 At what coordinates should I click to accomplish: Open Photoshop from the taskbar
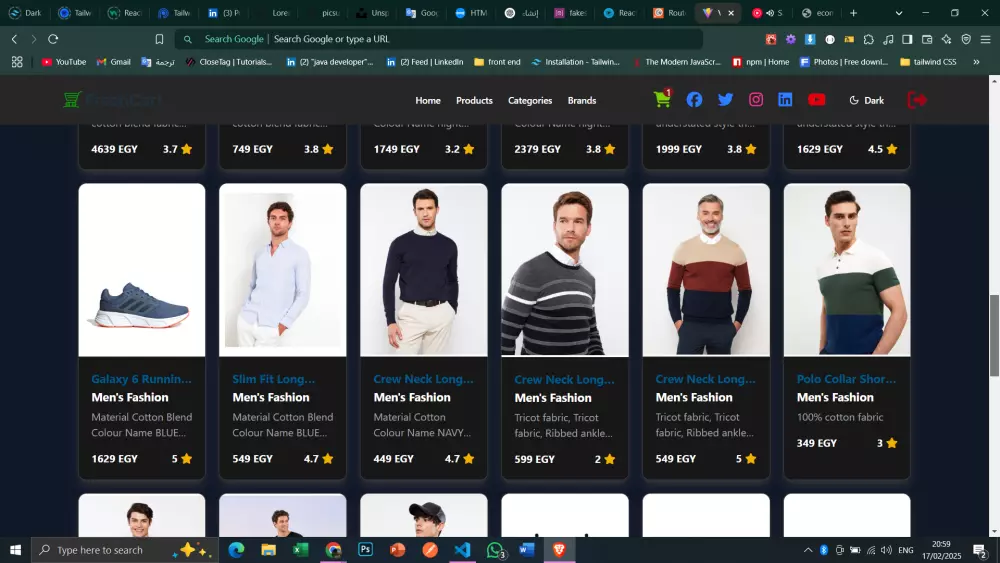(365, 550)
